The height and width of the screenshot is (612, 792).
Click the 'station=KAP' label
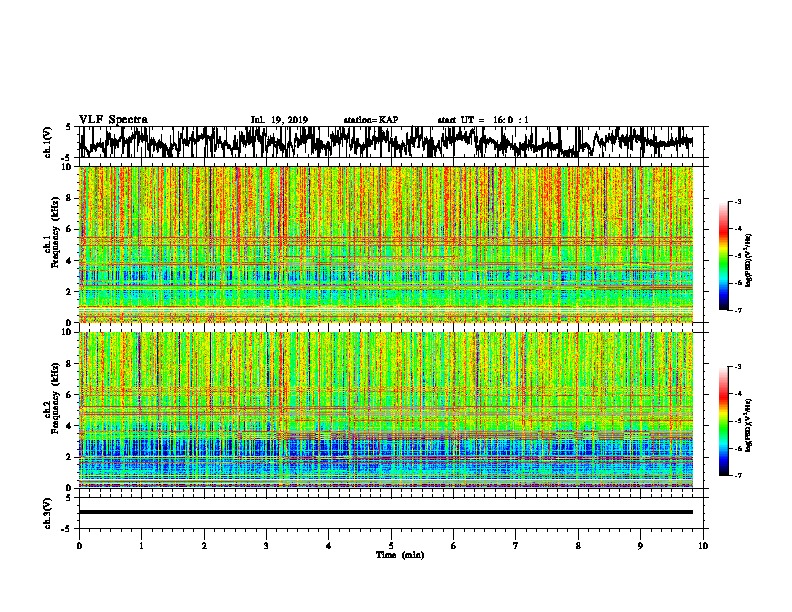pyautogui.click(x=371, y=120)
